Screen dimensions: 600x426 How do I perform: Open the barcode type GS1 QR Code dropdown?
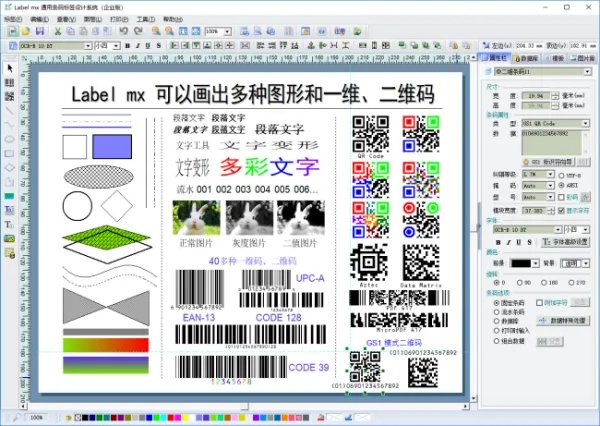click(586, 123)
